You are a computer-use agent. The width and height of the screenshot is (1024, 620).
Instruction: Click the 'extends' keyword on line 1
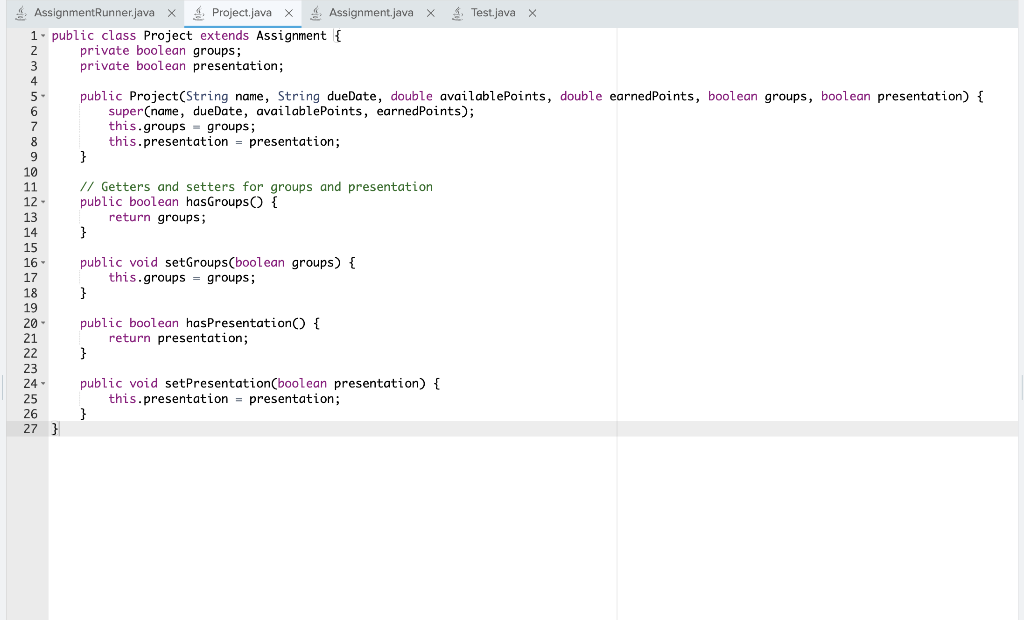[224, 36]
